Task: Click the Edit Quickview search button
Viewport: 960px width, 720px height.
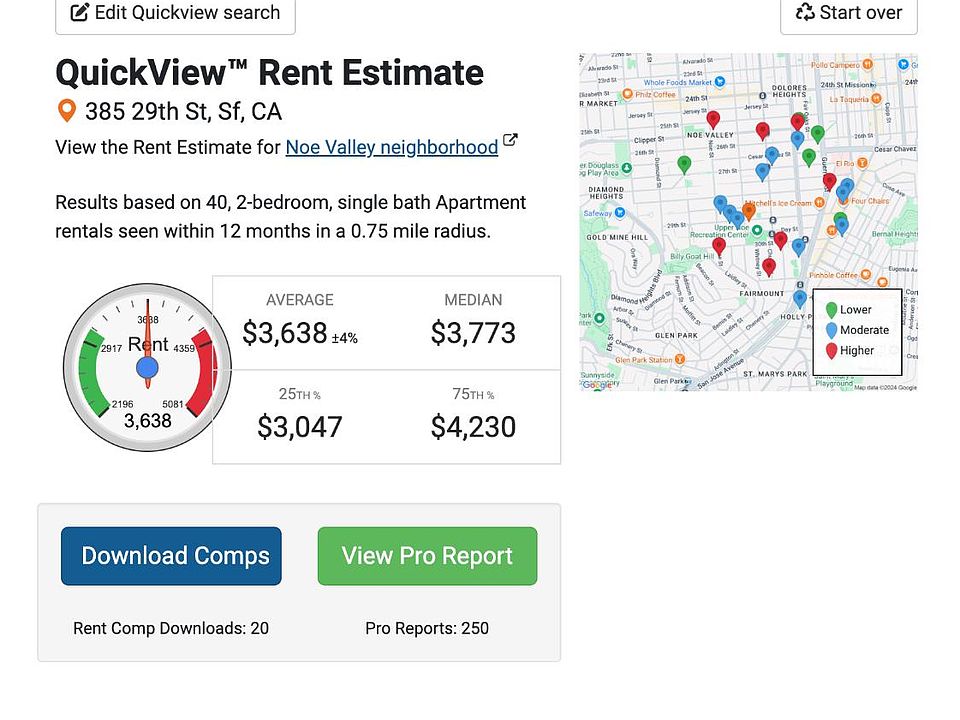Action: click(x=175, y=13)
